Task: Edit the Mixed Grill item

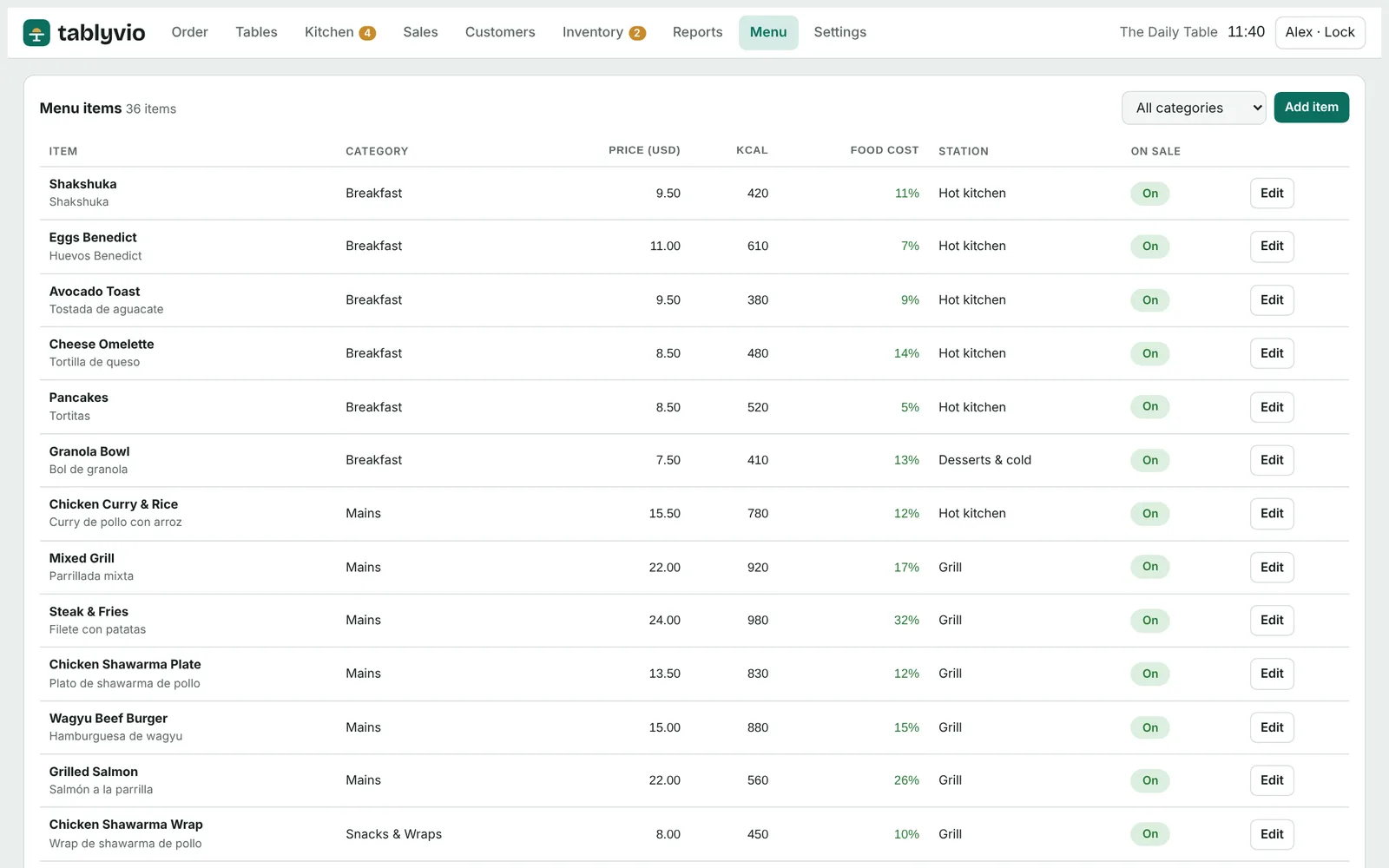Action: click(x=1272, y=568)
